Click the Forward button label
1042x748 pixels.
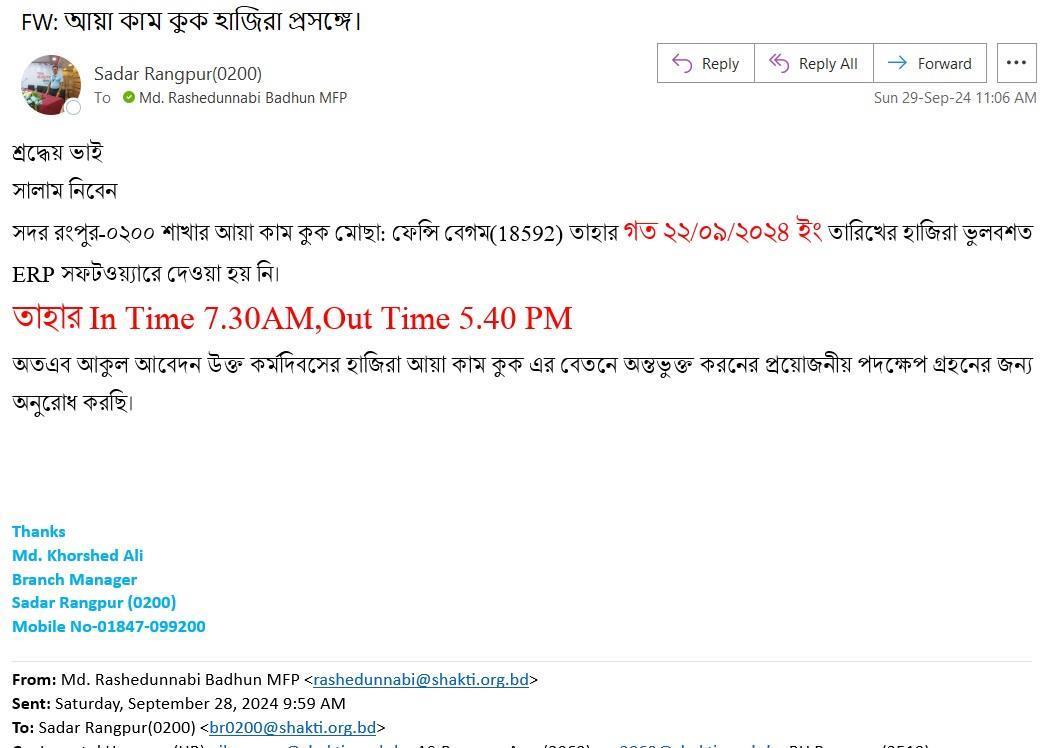944,64
